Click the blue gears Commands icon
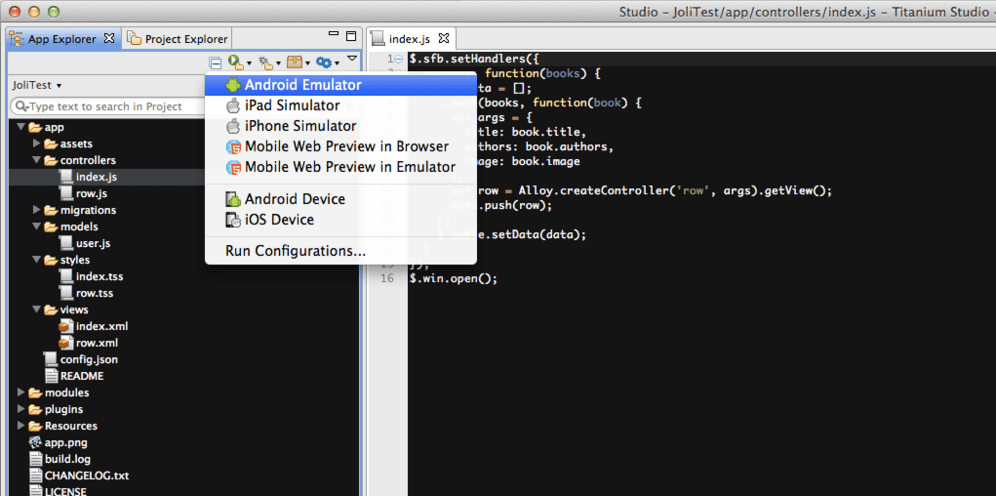 324,62
